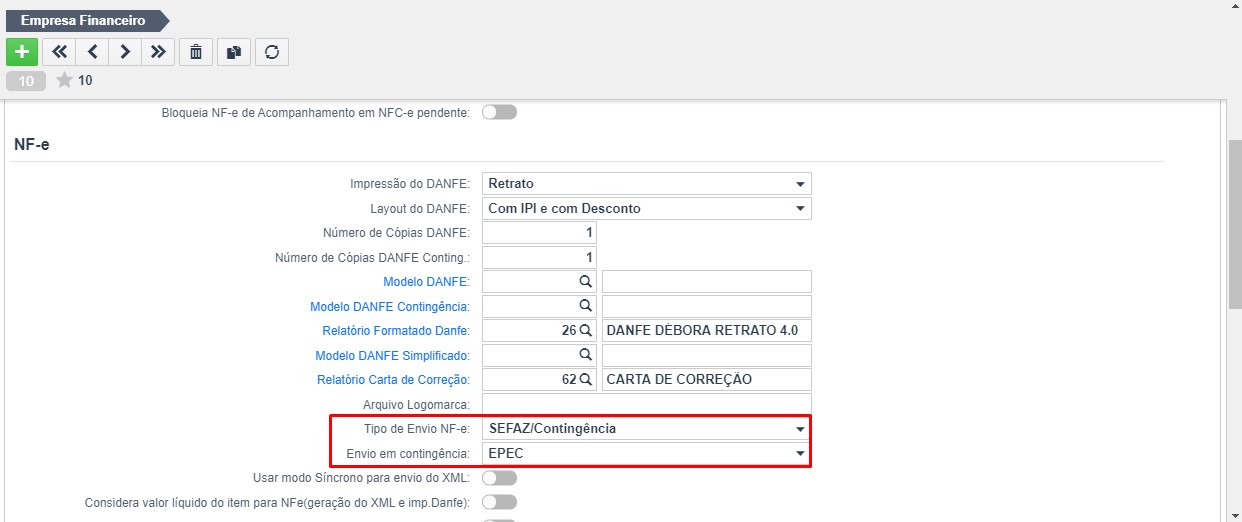Click the refresh icon in toolbar
This screenshot has width=1242, height=522.
click(272, 52)
